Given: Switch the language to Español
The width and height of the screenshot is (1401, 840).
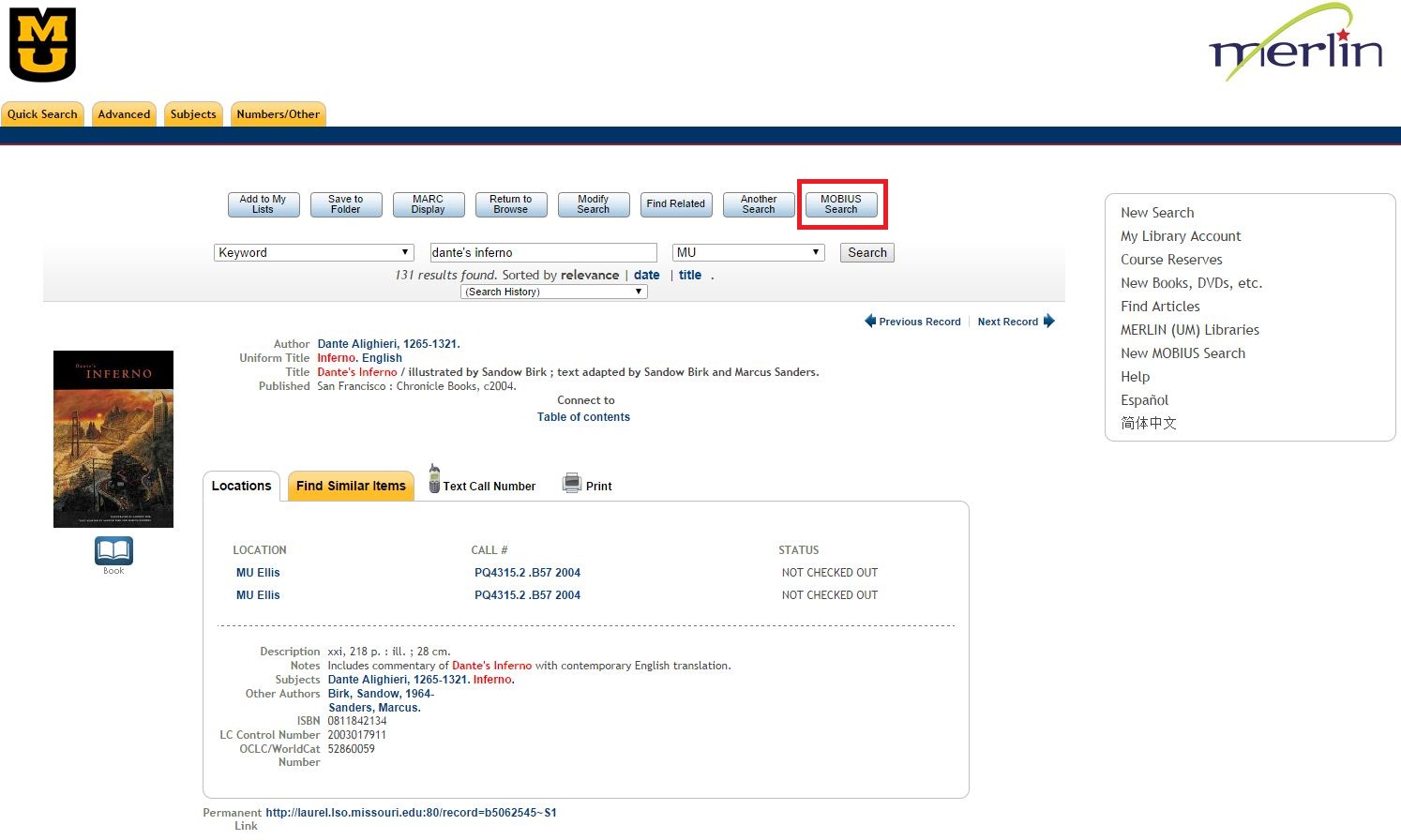Looking at the screenshot, I should point(1144,400).
